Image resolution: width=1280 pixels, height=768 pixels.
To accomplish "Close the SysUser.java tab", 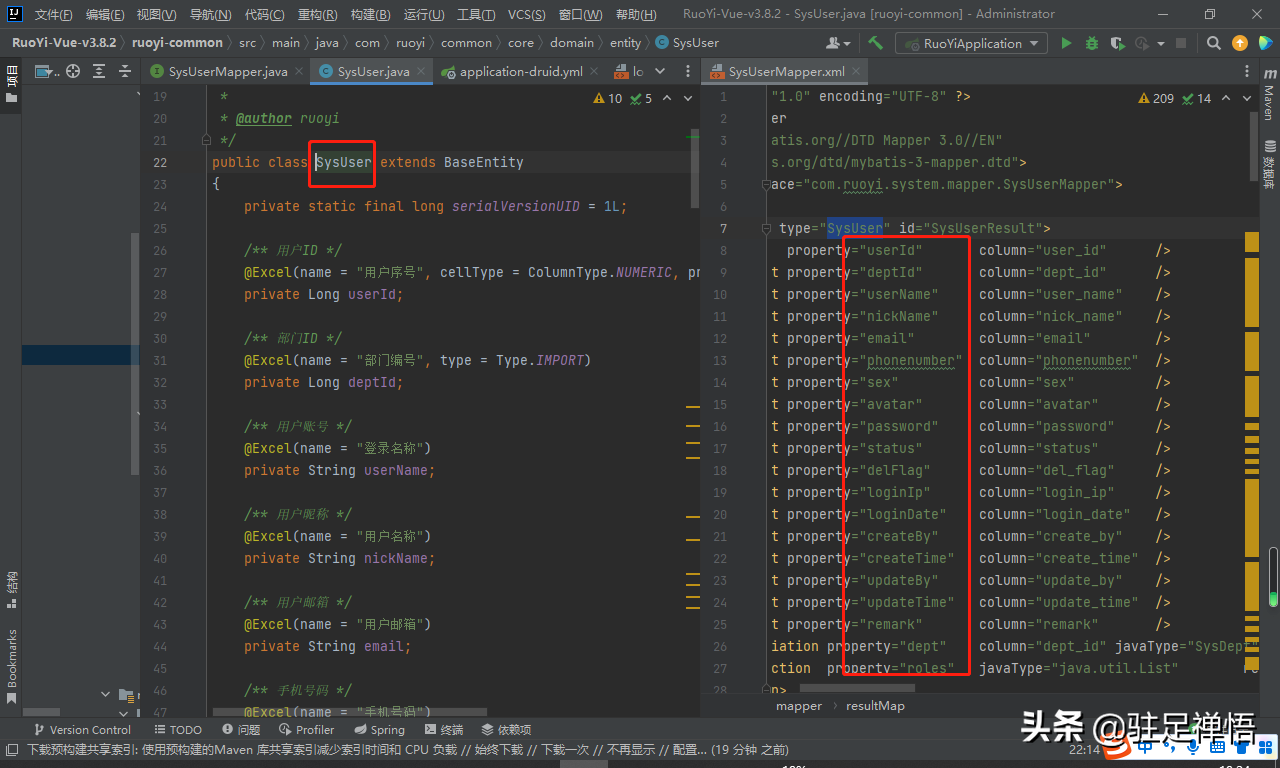I will click(x=421, y=72).
